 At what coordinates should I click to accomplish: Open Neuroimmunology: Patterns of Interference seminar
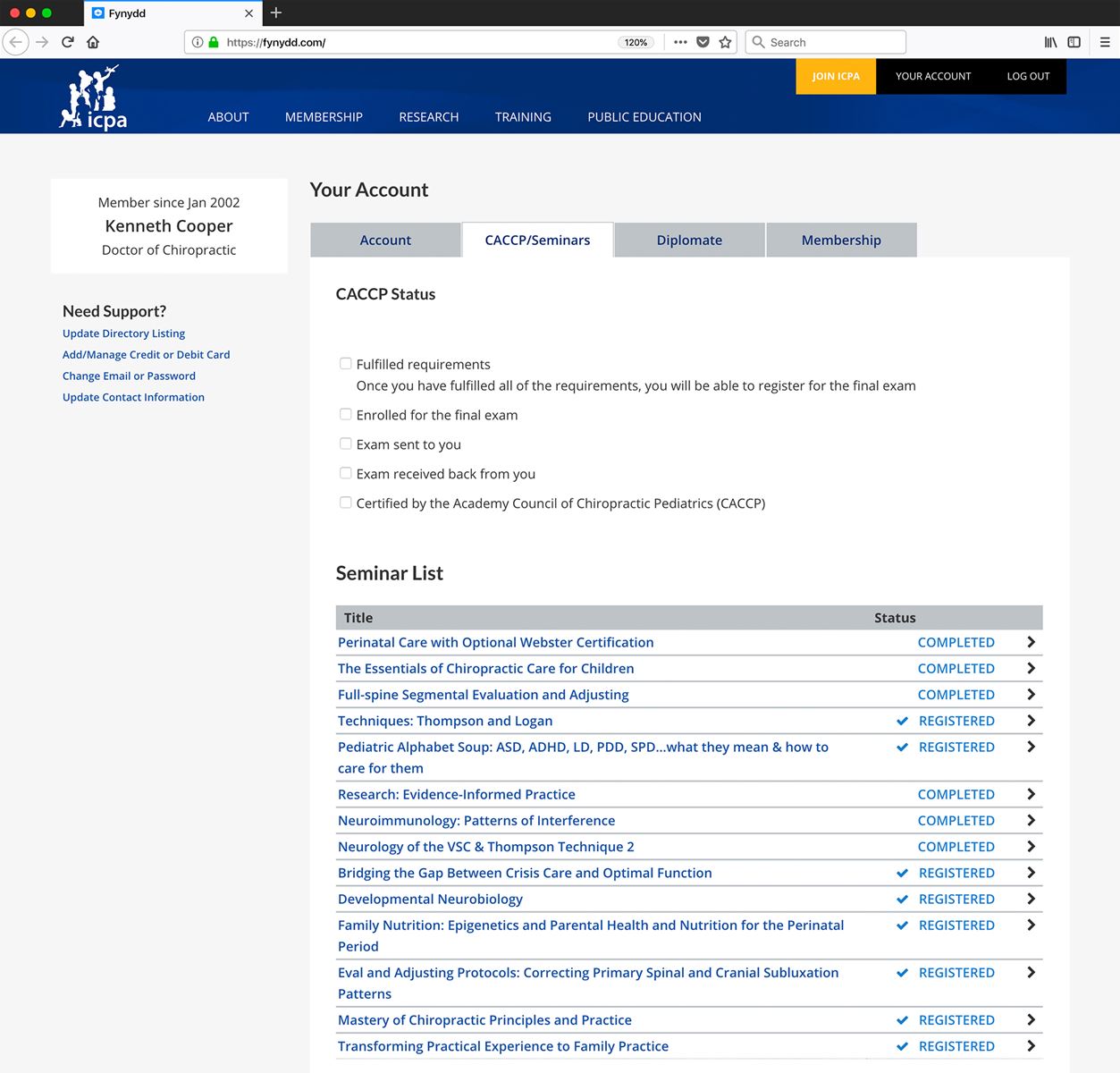476,820
